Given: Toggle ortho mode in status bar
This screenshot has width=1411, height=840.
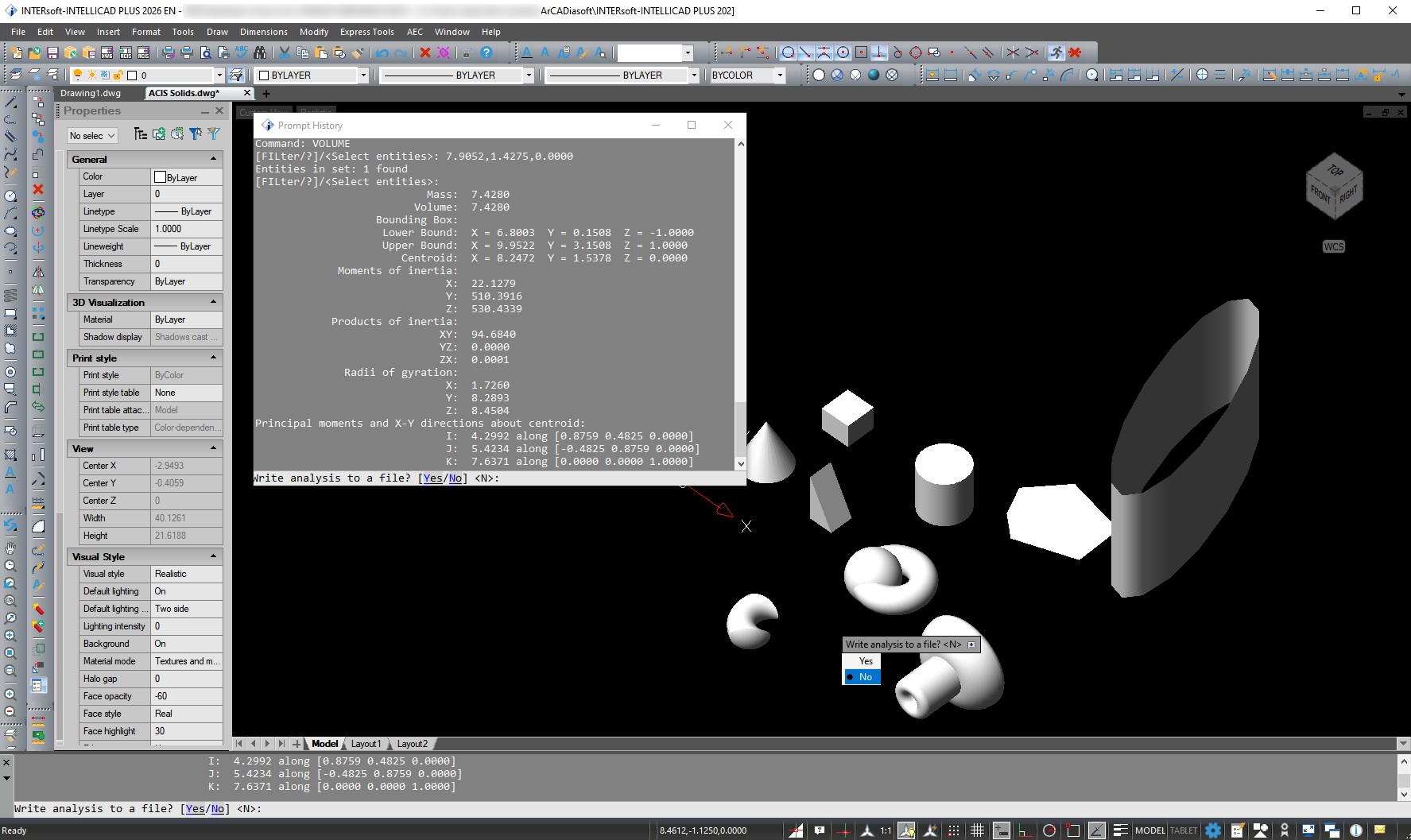Looking at the screenshot, I should pyautogui.click(x=1025, y=830).
